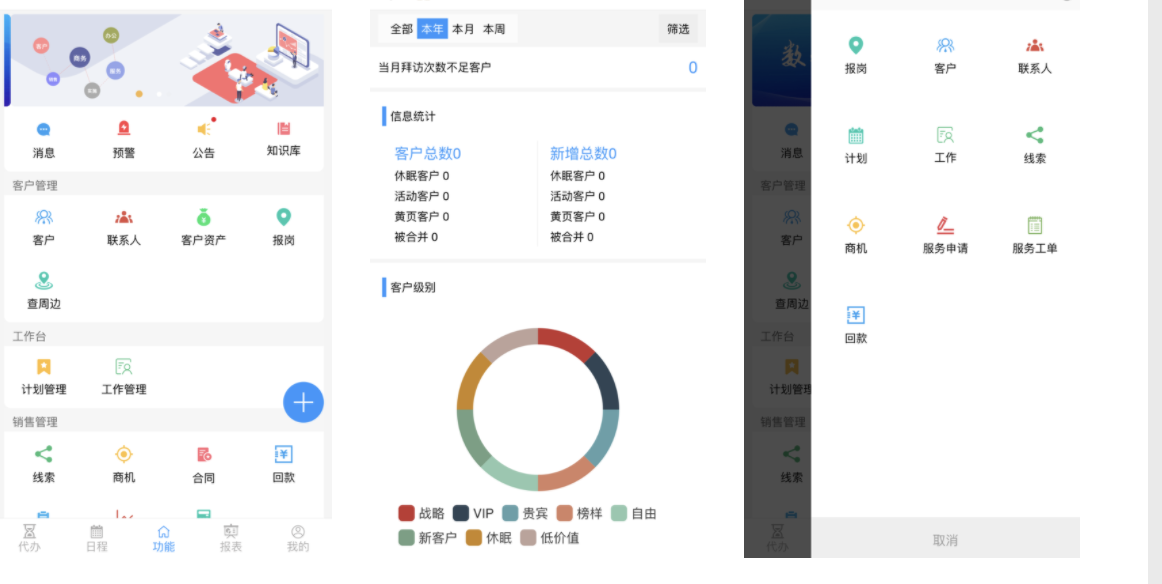Tap 服务申请 icon in popup menu
1162x584 pixels.
point(945,226)
